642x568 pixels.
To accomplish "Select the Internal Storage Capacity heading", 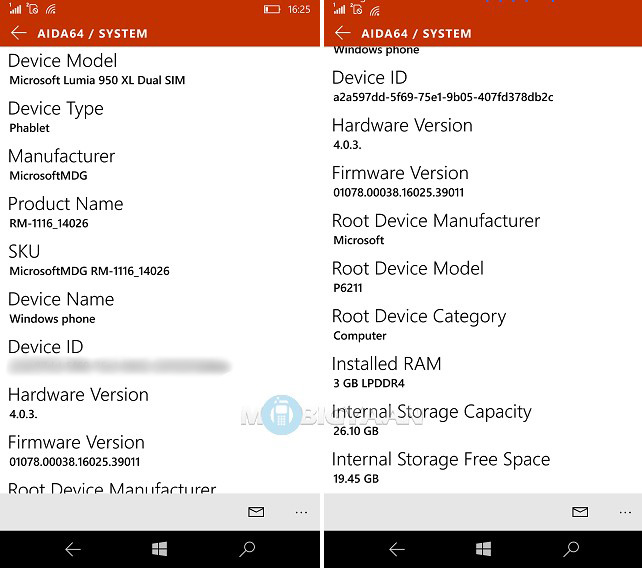I will coord(432,412).
